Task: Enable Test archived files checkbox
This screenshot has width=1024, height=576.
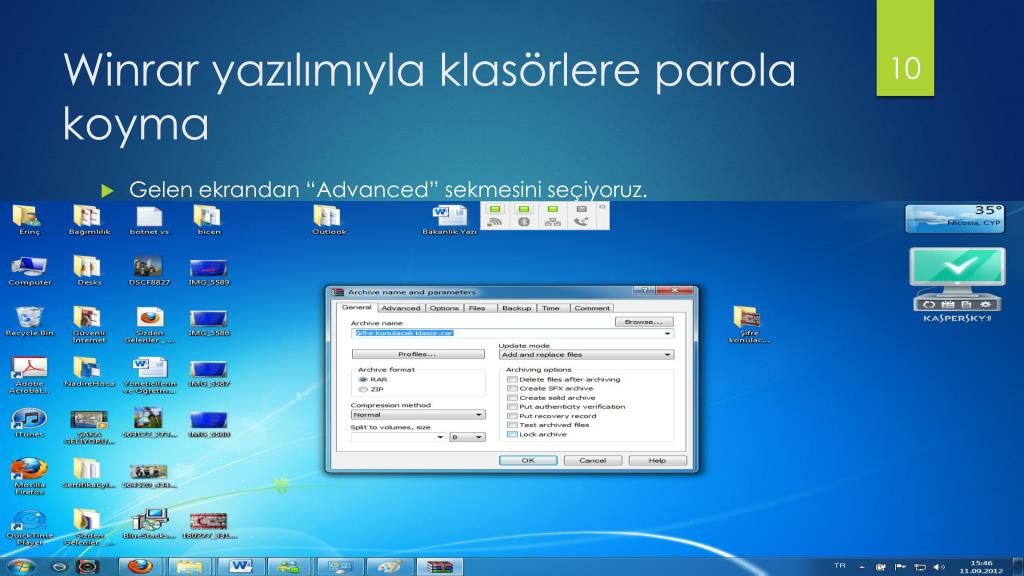Action: coord(513,425)
